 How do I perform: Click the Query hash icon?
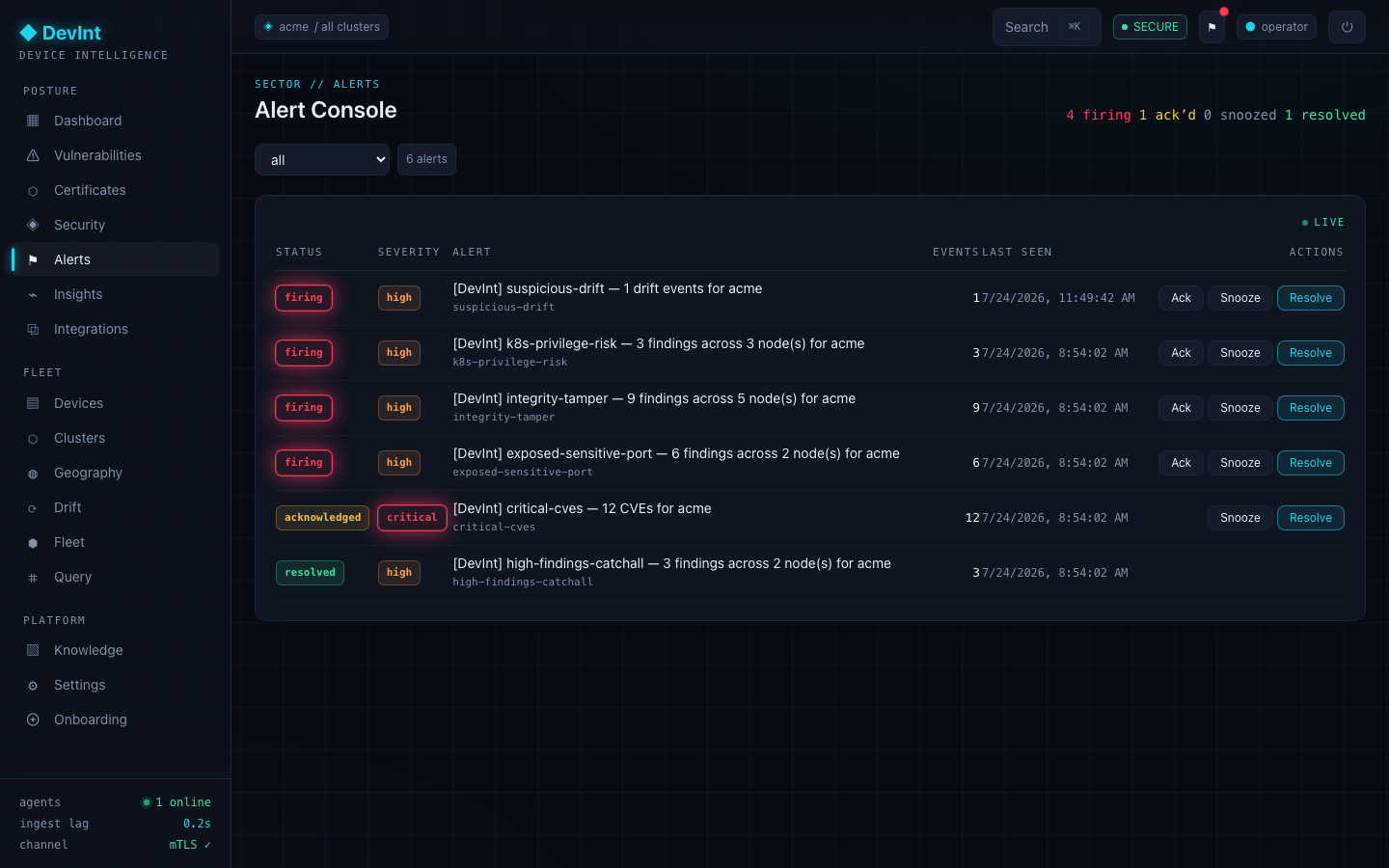33,578
